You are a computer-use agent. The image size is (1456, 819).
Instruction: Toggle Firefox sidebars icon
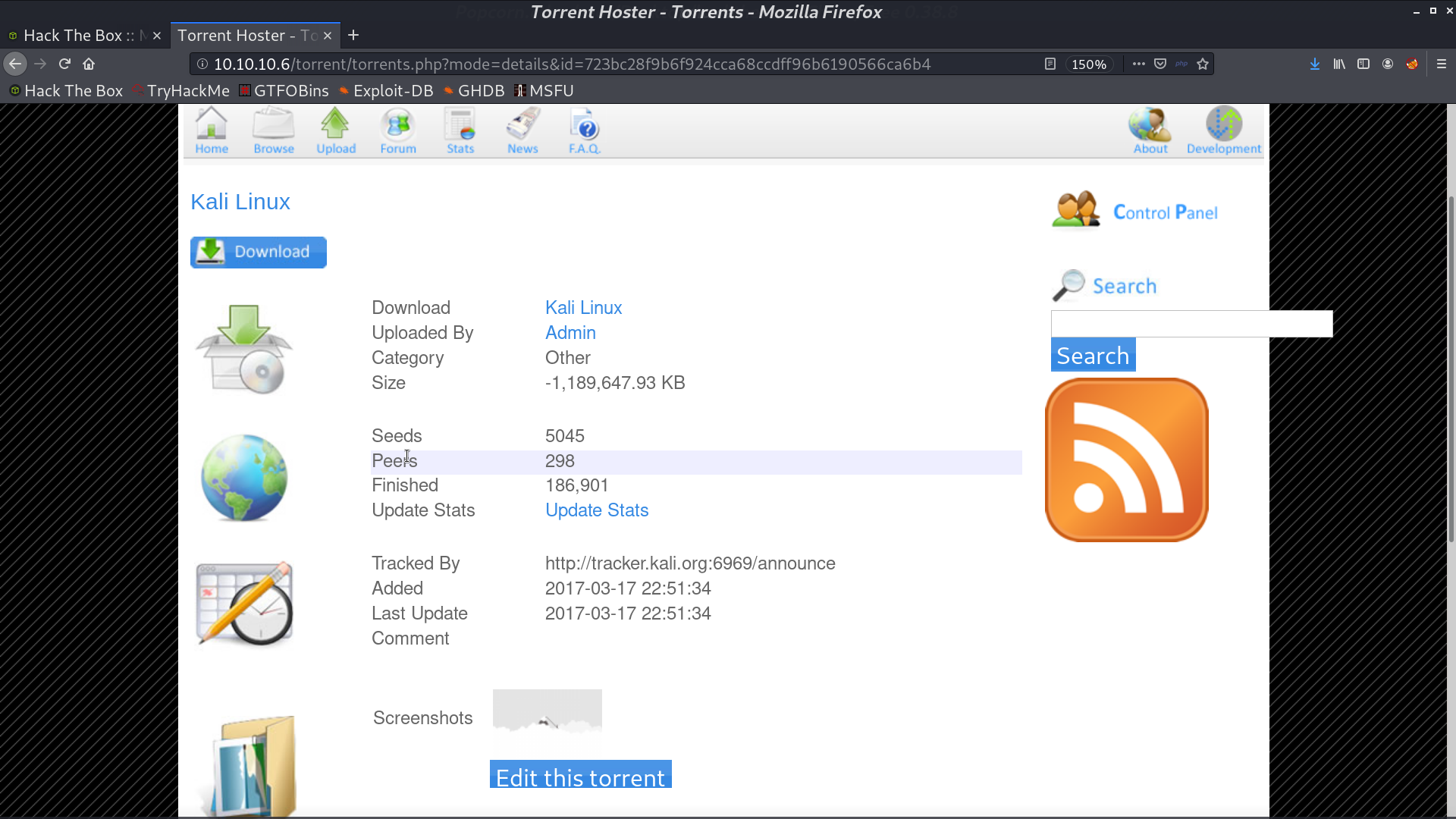click(1363, 64)
